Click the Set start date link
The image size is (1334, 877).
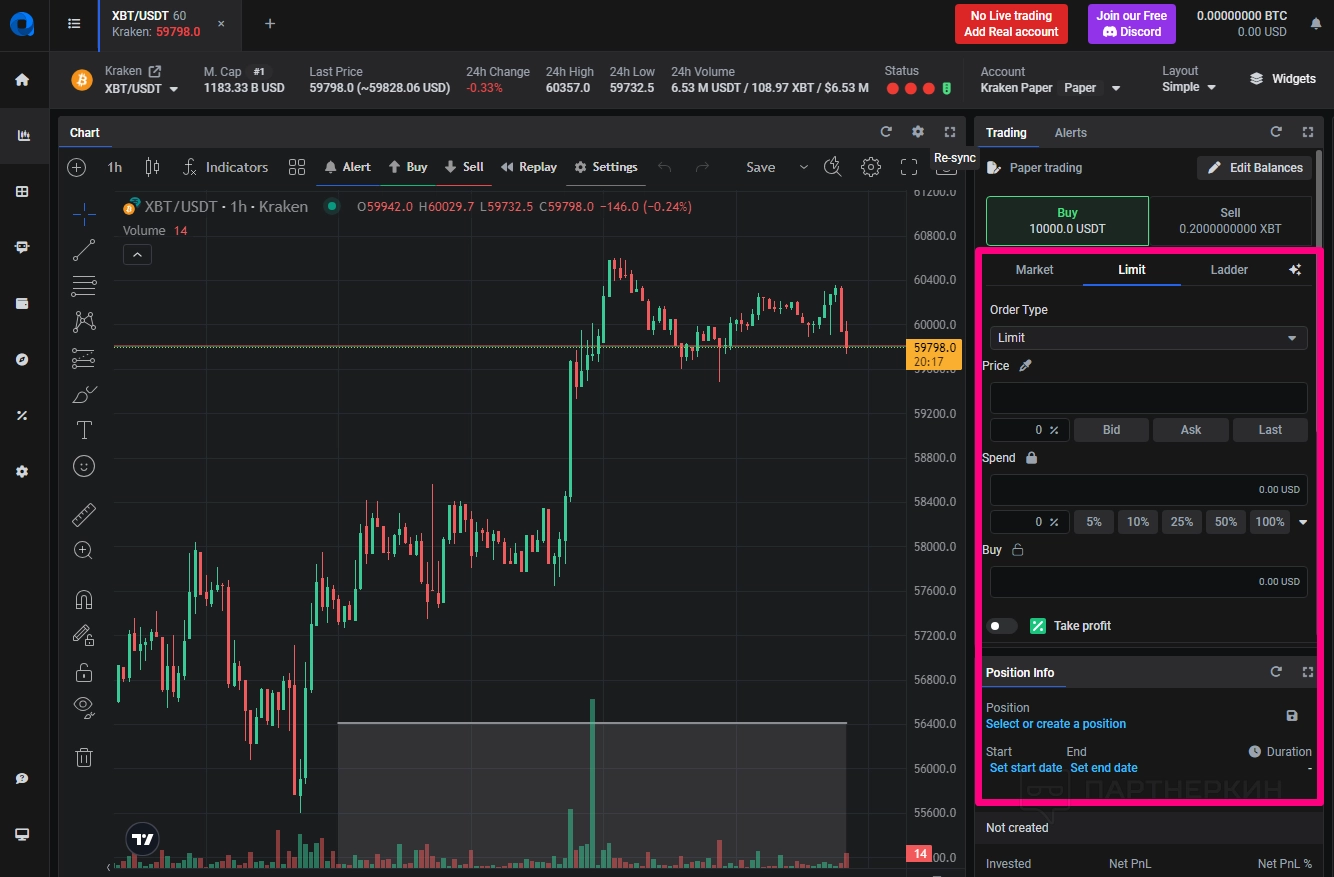pos(1026,768)
